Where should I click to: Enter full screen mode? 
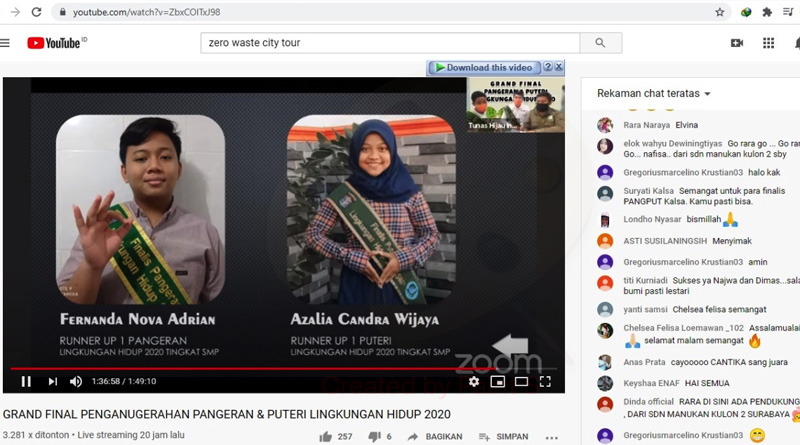coord(545,381)
